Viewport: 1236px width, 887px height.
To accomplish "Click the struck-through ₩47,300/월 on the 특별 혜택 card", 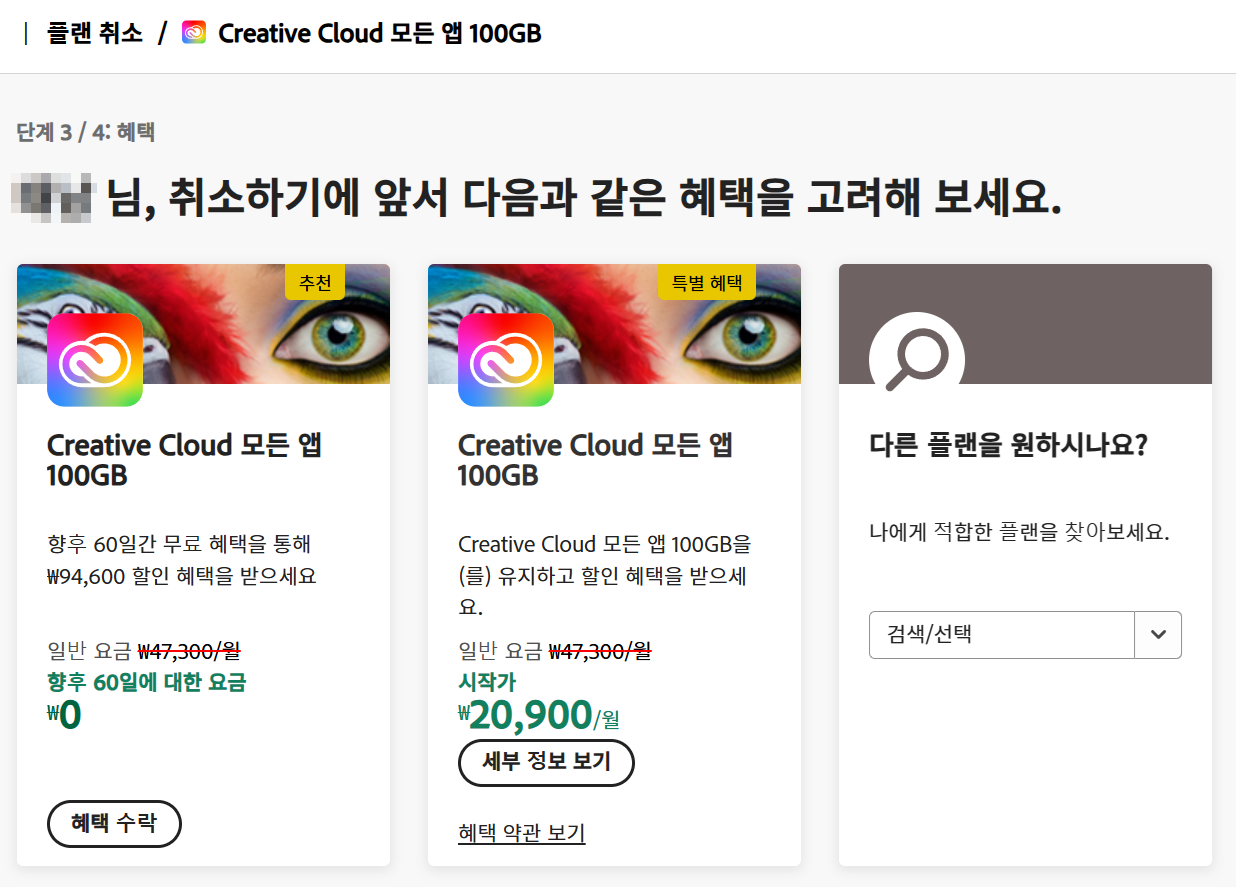I will point(600,652).
